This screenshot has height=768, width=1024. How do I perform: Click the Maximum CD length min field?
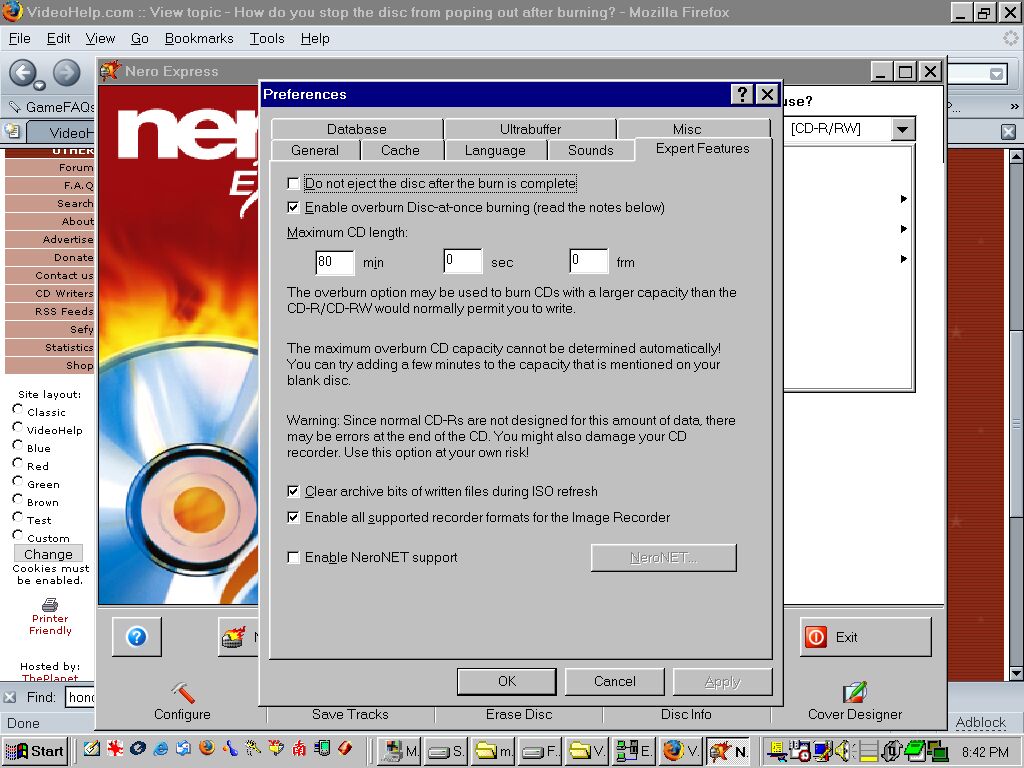(334, 262)
